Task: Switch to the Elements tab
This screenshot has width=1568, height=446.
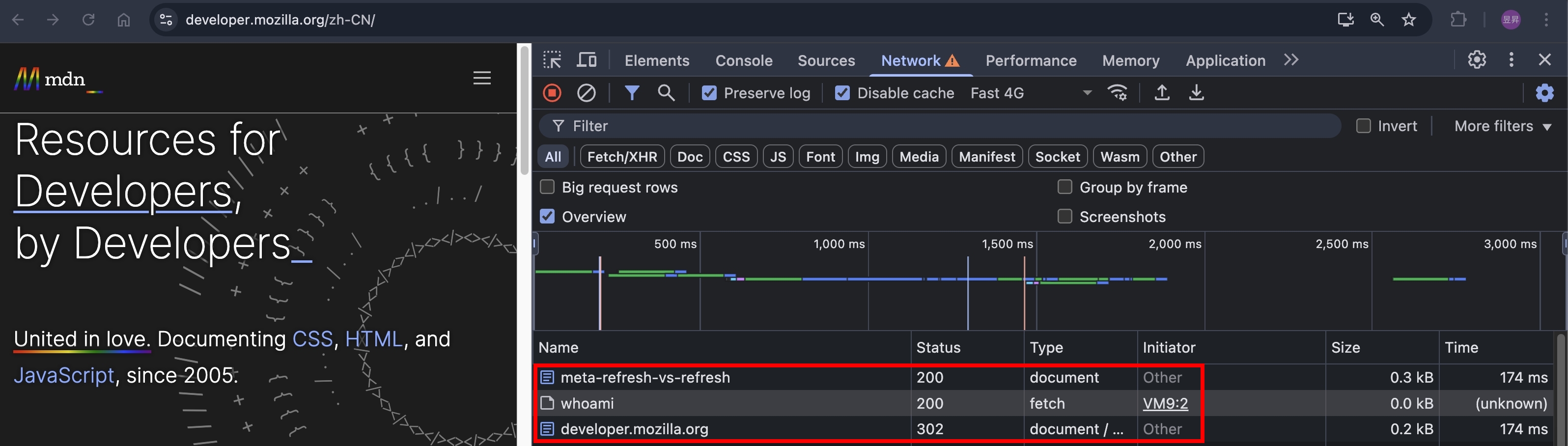Action: click(657, 60)
